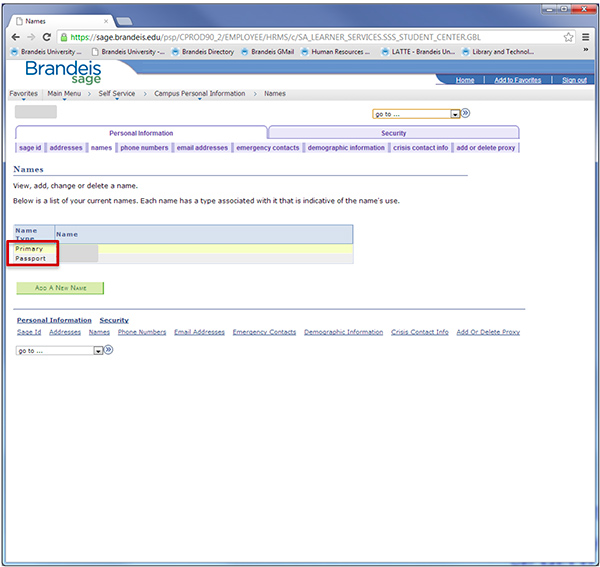The image size is (600, 567).
Task: Bookmark this page with the star icon
Action: coord(568,37)
